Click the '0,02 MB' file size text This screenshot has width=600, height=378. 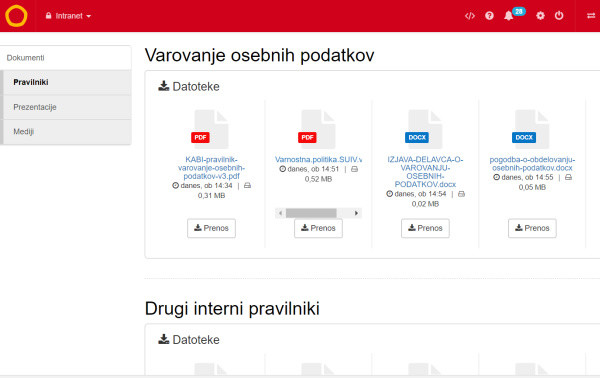[425, 204]
